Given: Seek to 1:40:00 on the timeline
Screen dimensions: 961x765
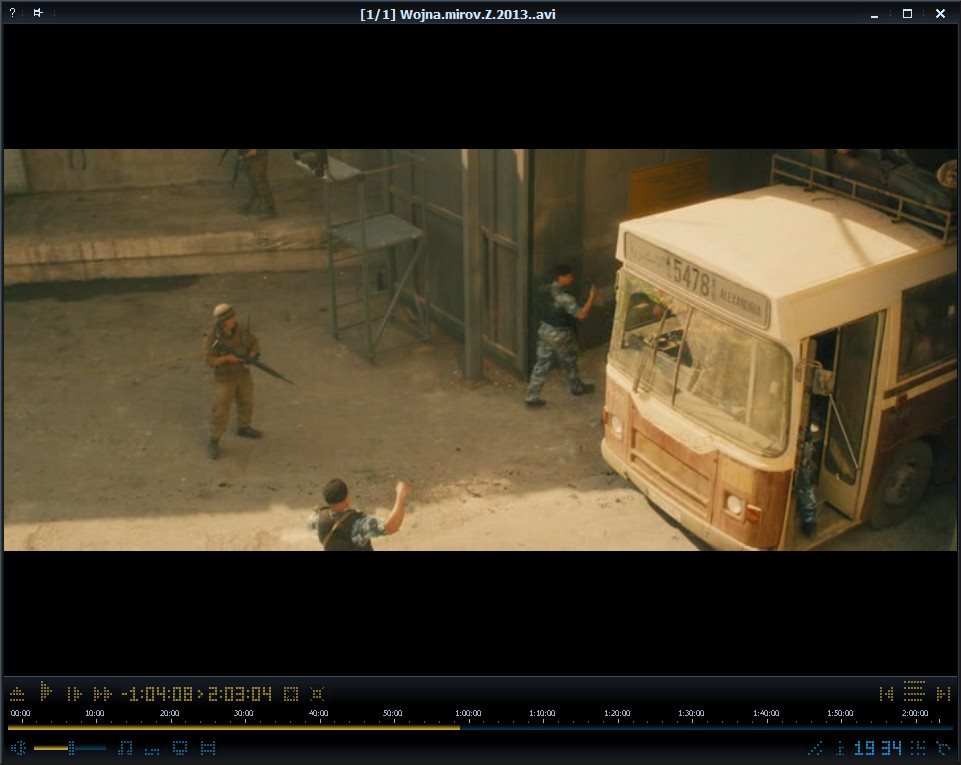Looking at the screenshot, I should tap(765, 714).
